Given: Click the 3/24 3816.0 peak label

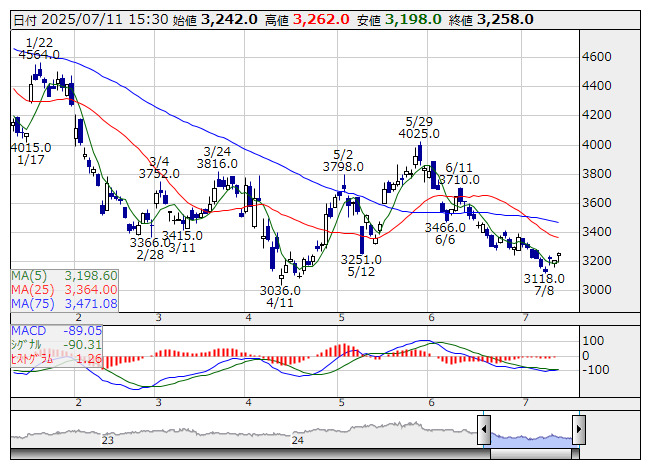Looking at the screenshot, I should [x=217, y=158].
